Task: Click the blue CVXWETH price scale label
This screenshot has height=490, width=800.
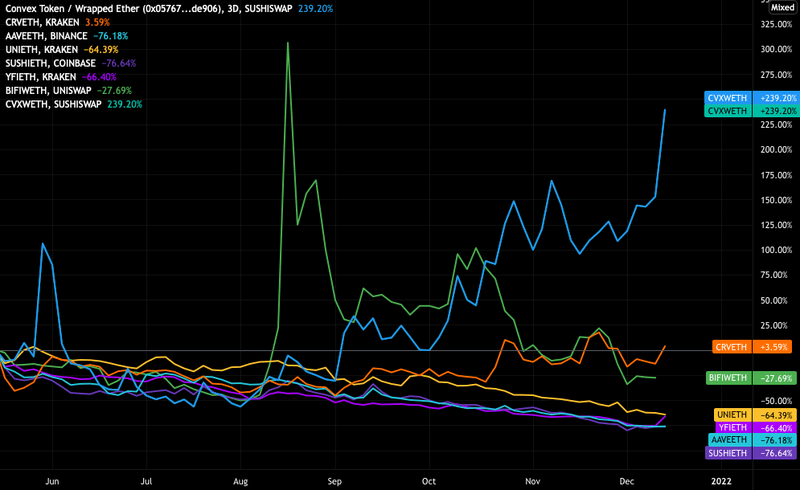Action: pos(728,98)
